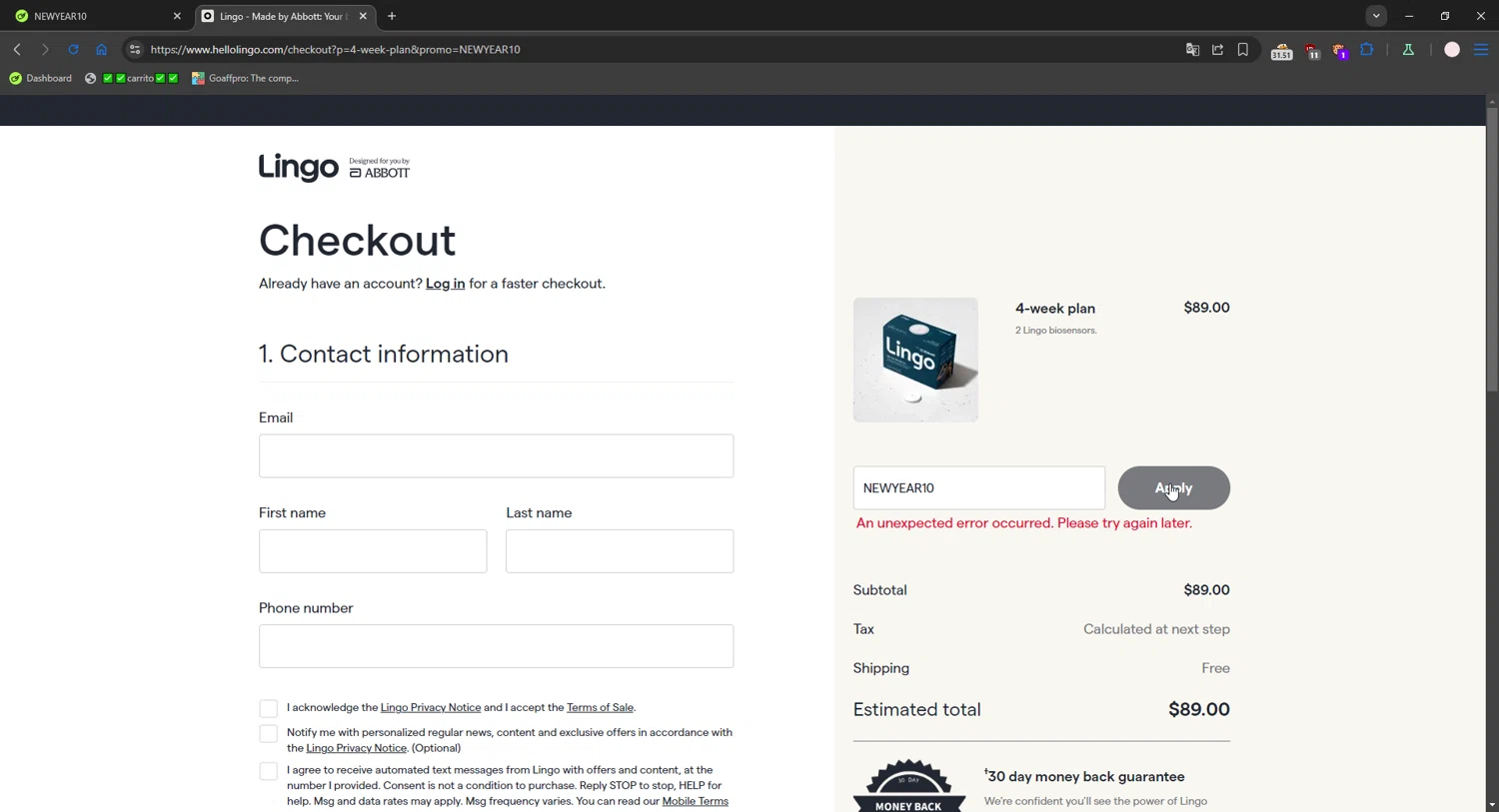Open a new browser tab
The width and height of the screenshot is (1499, 812).
(392, 16)
